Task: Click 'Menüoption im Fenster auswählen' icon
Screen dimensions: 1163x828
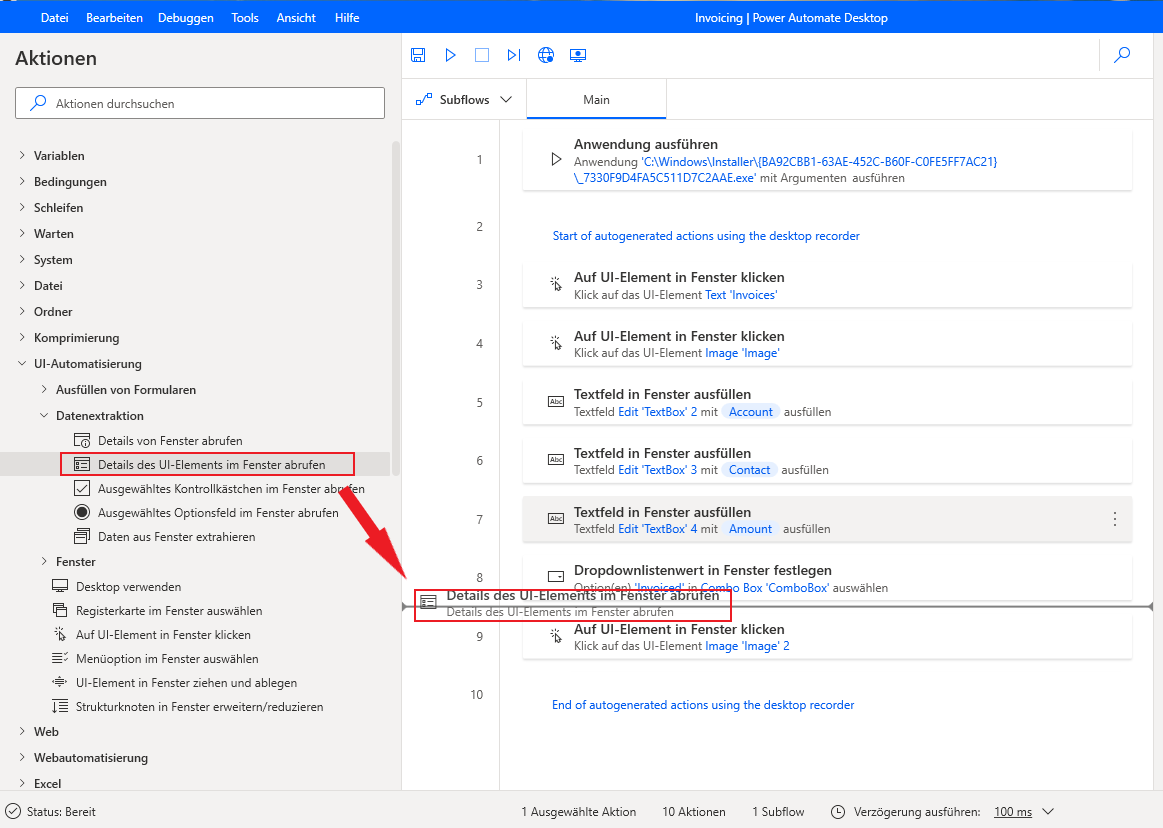Action: pyautogui.click(x=60, y=658)
